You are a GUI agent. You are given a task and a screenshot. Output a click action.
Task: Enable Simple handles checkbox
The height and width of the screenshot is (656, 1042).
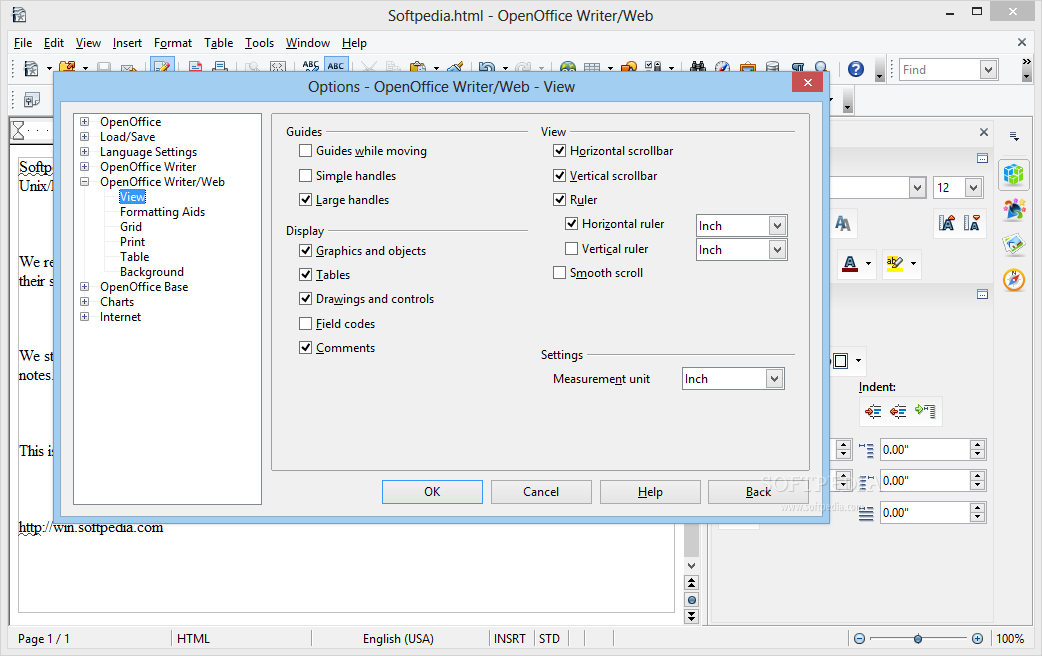click(306, 175)
